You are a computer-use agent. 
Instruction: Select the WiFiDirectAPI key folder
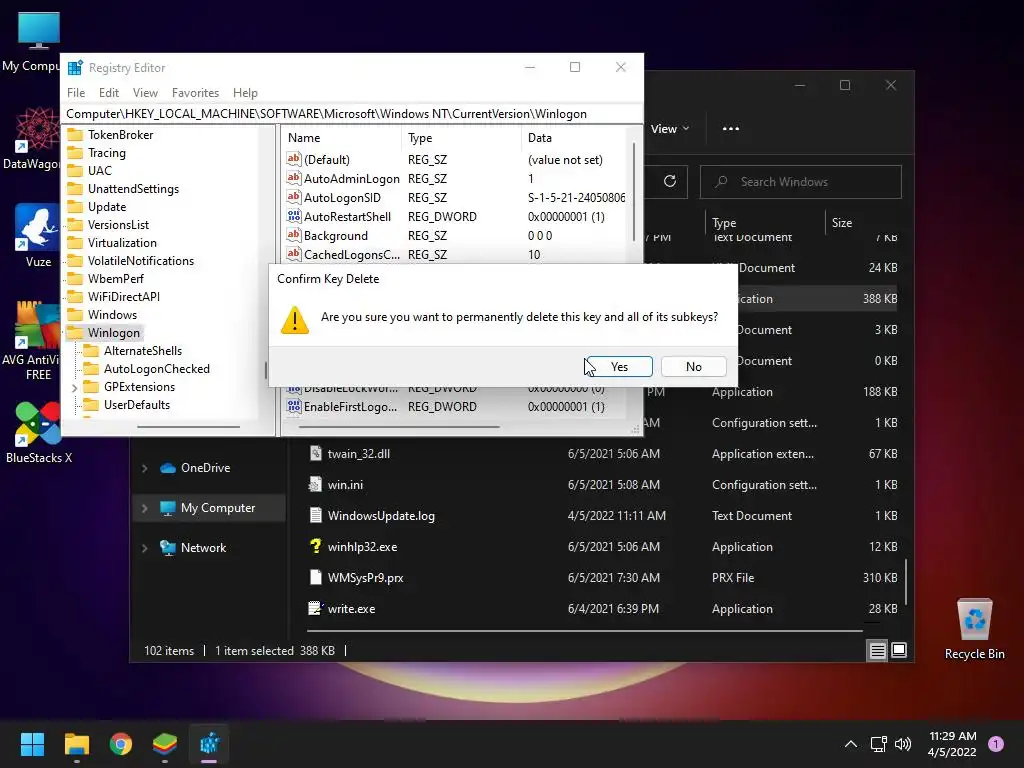(123, 296)
